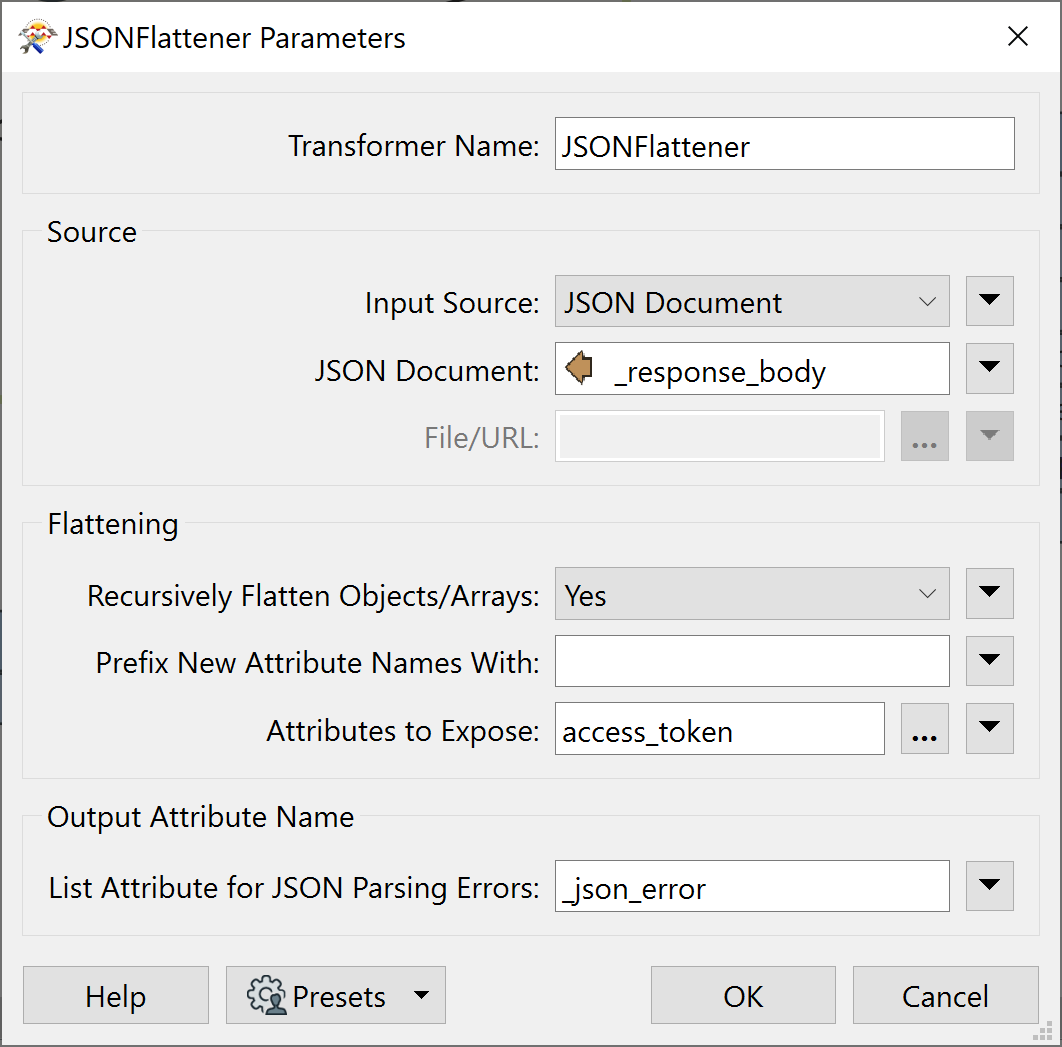Open the Input Source combo box
The image size is (1062, 1047).
point(751,302)
